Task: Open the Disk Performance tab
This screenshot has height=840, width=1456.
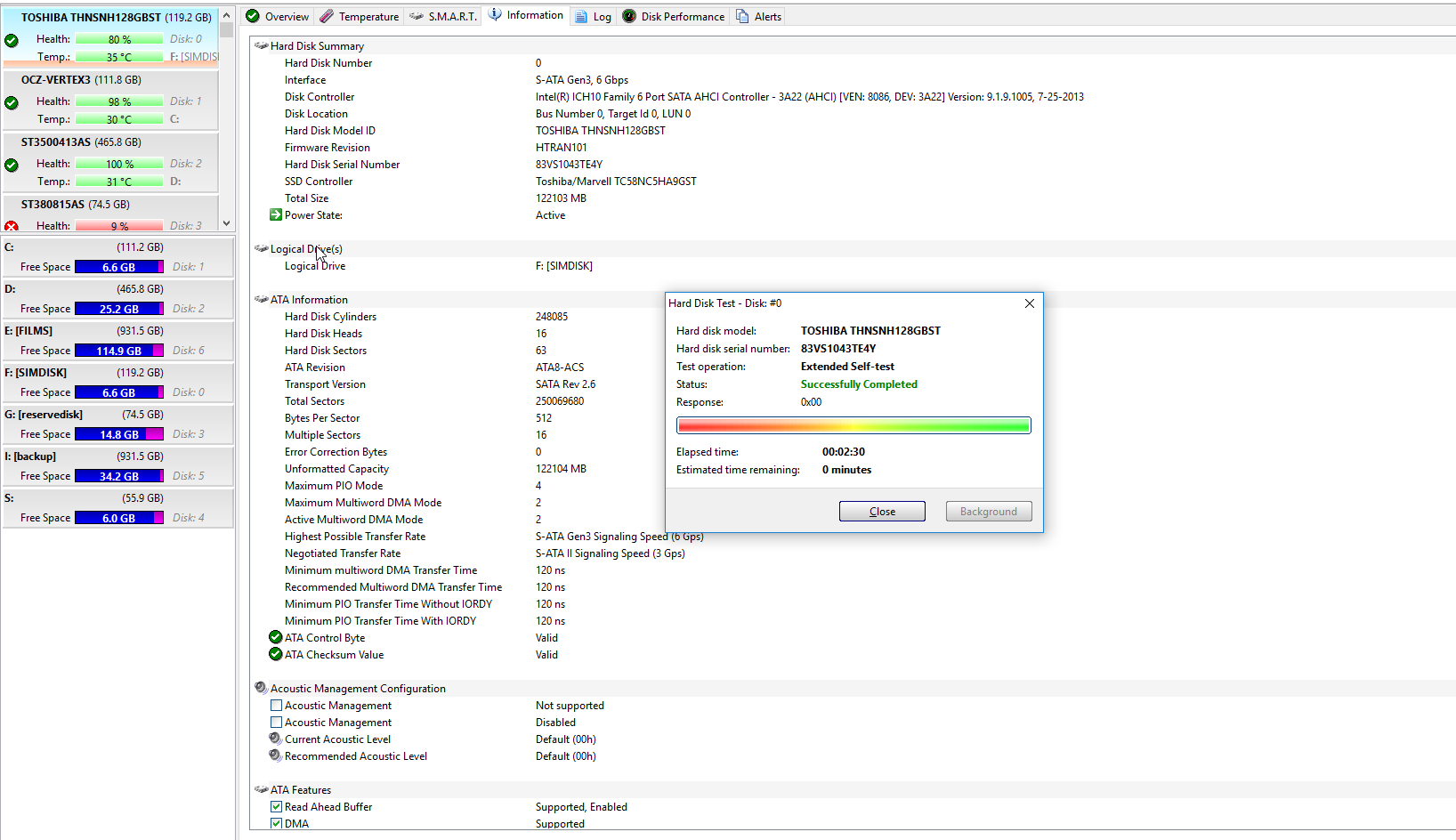Action: (x=674, y=16)
